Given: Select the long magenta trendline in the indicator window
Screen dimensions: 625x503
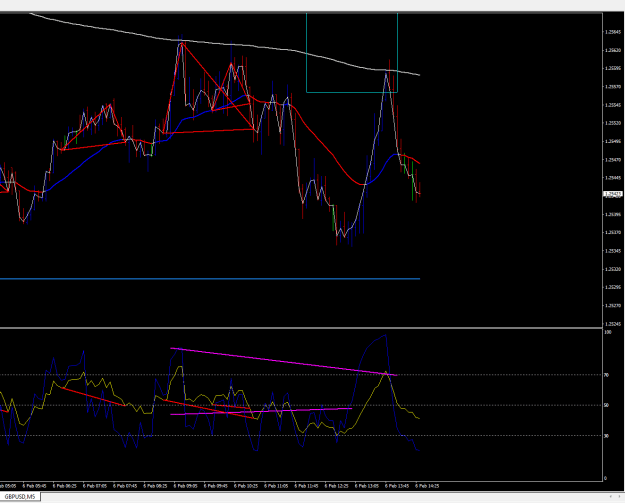Looking at the screenshot, I should 283,362.
